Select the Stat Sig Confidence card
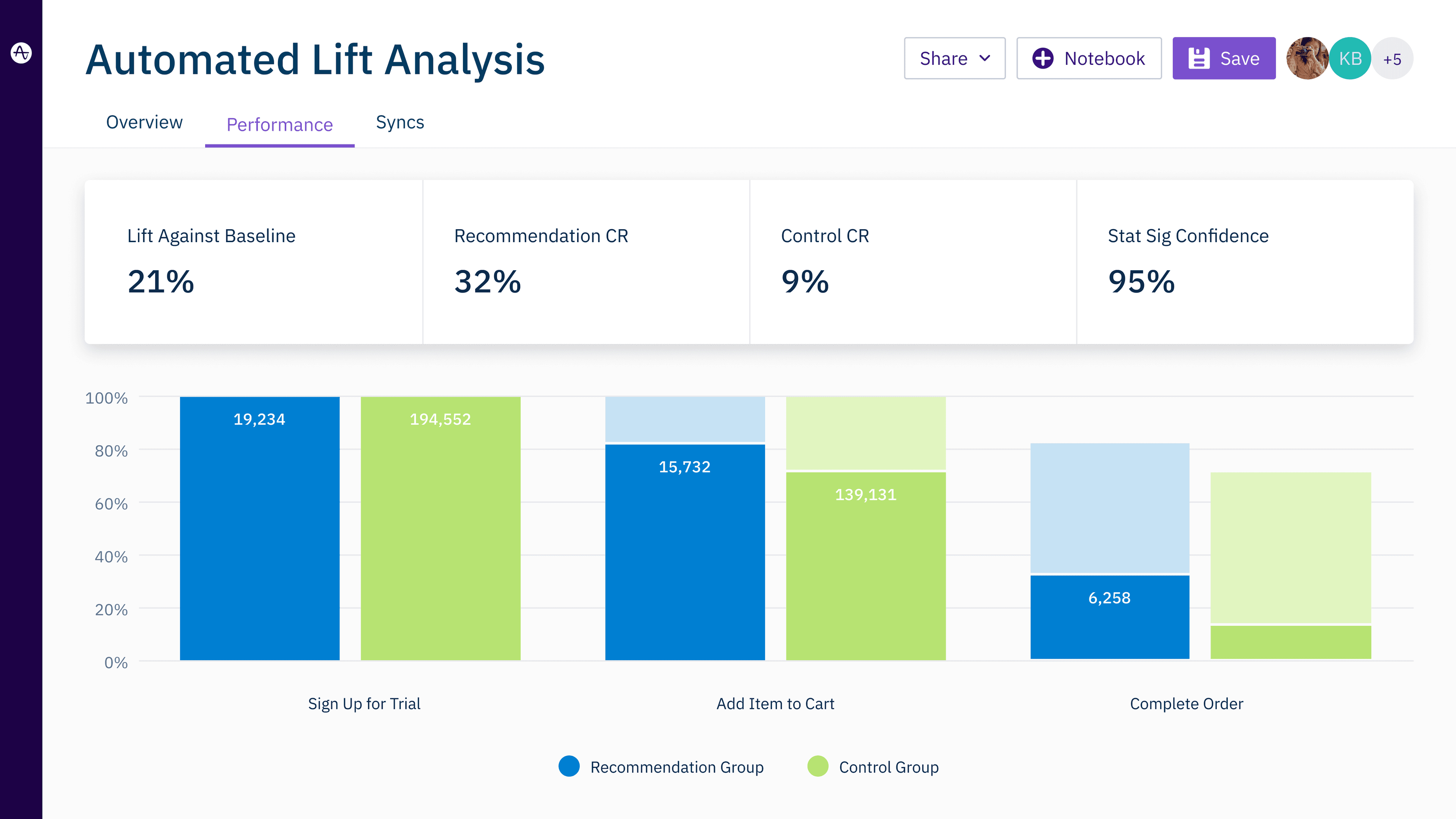The image size is (1456, 819). (1244, 262)
